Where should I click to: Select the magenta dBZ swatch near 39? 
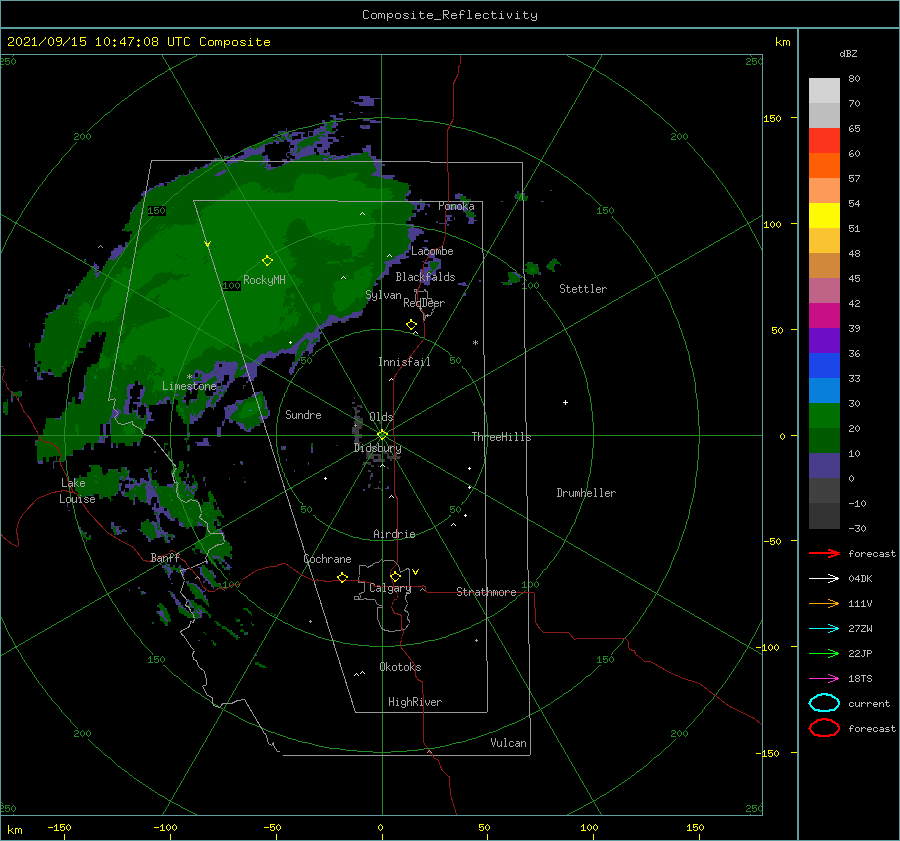point(824,316)
